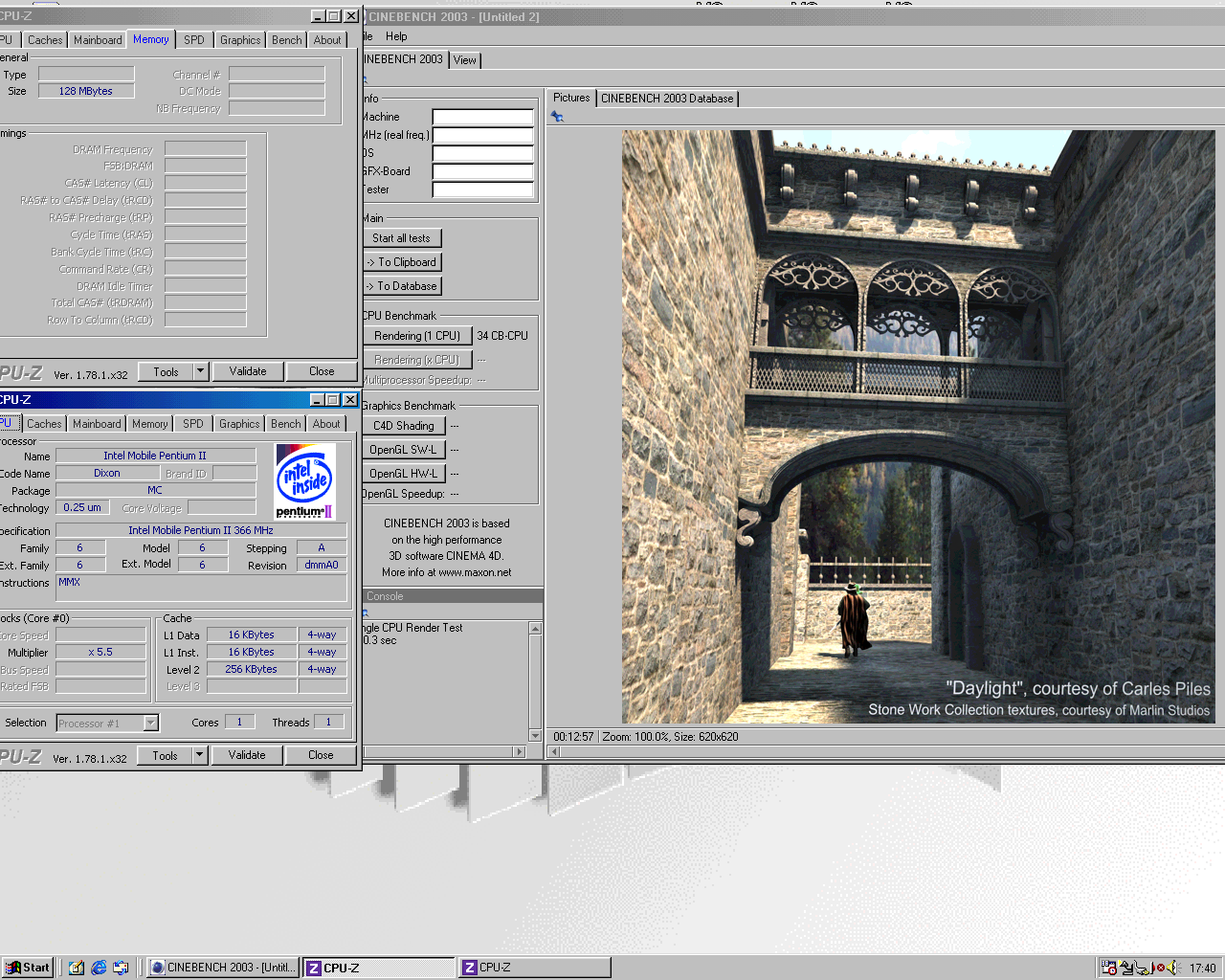Image resolution: width=1225 pixels, height=980 pixels.
Task: Open Graphics tab in upper CPU-Z
Action: click(x=239, y=40)
